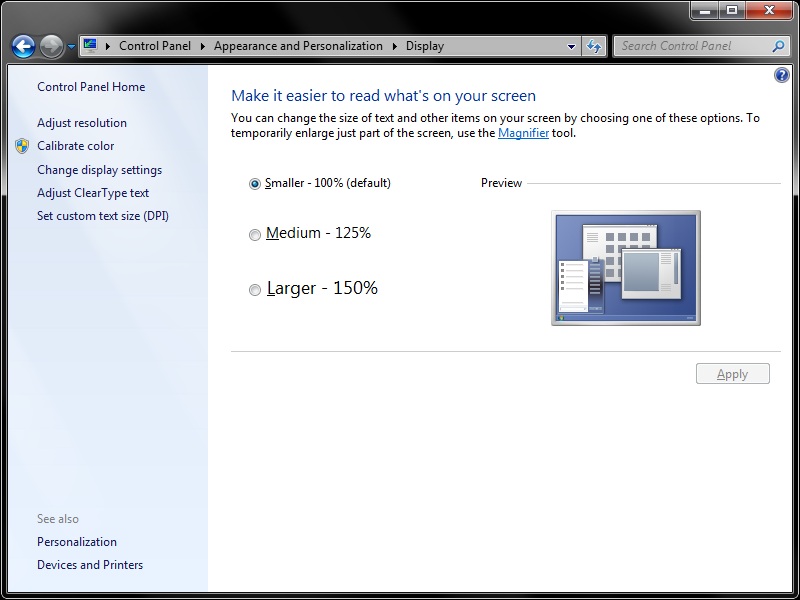Open Devices and Printers link

[x=90, y=565]
